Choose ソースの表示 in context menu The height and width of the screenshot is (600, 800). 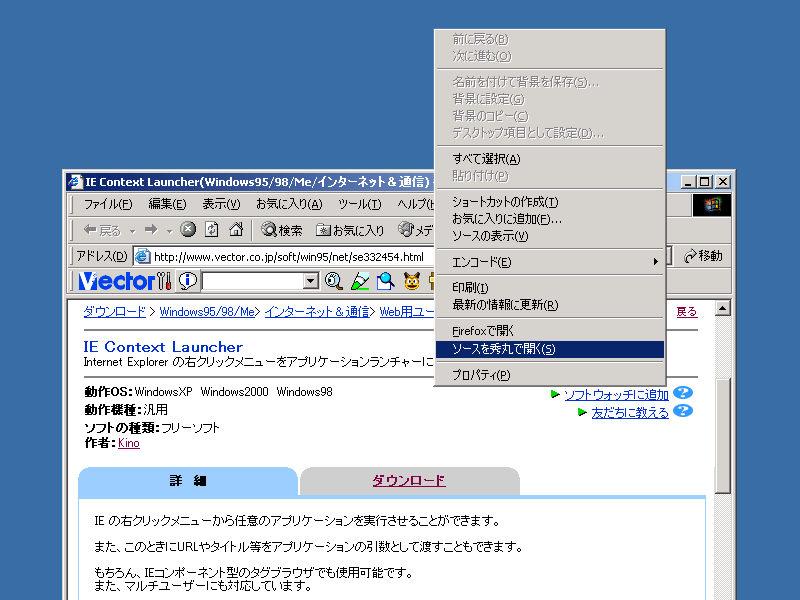549,236
